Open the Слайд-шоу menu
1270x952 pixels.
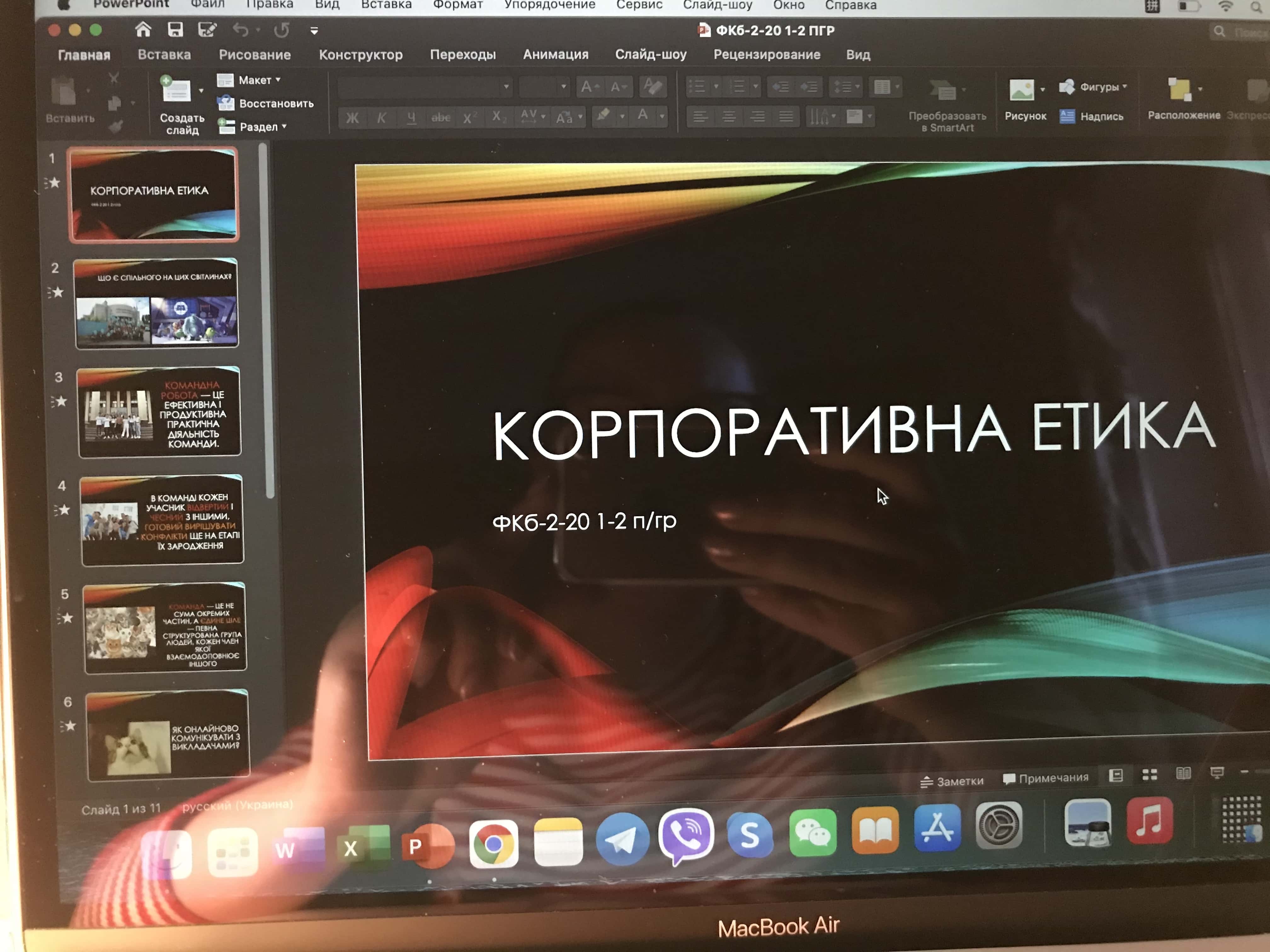coord(718,5)
